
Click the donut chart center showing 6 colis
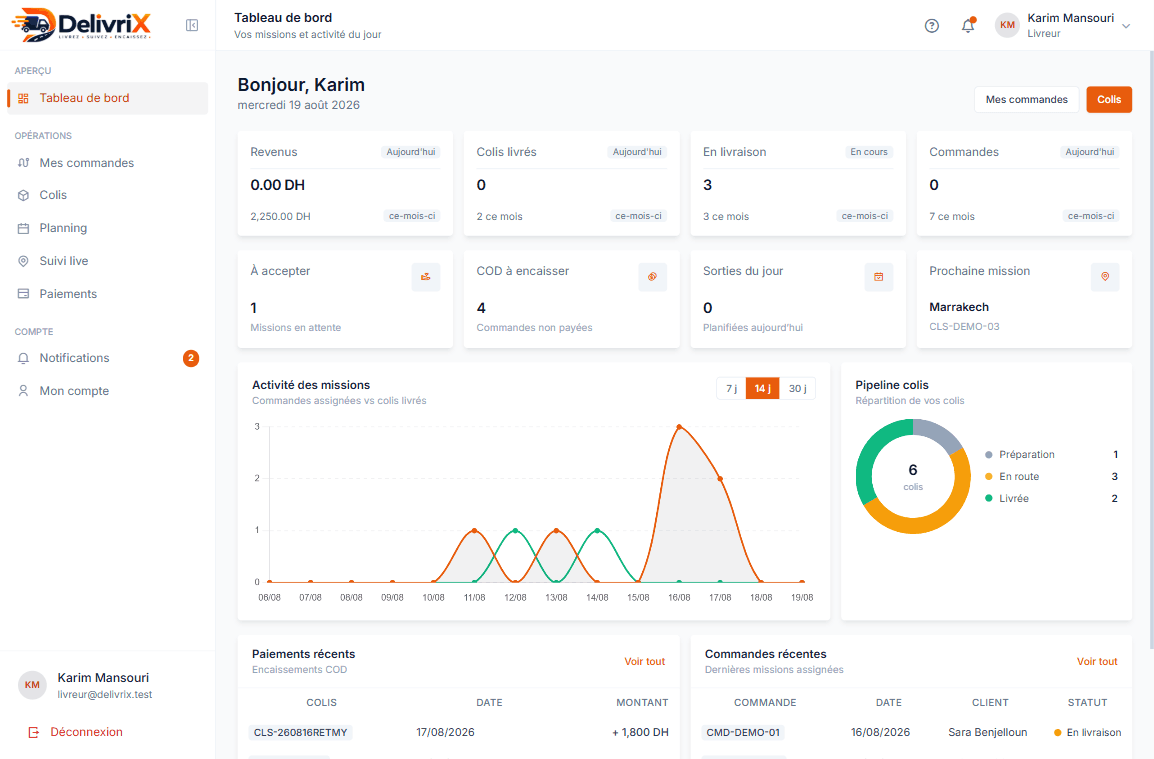pyautogui.click(x=913, y=476)
